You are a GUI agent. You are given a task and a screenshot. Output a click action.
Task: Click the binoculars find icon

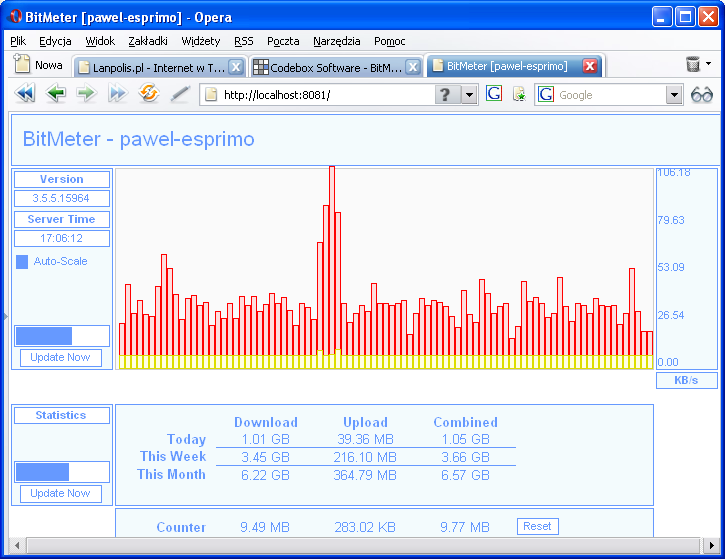point(702,94)
